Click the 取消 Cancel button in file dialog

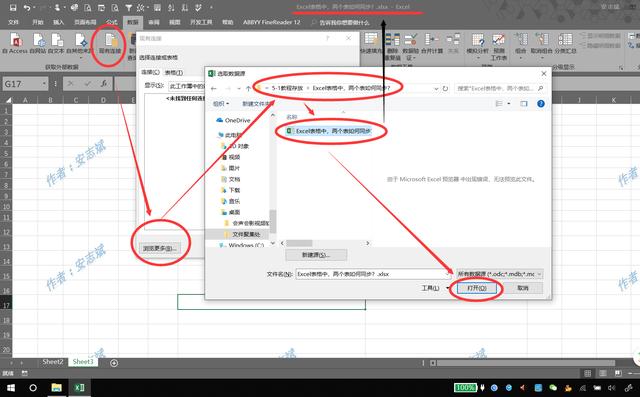click(523, 288)
